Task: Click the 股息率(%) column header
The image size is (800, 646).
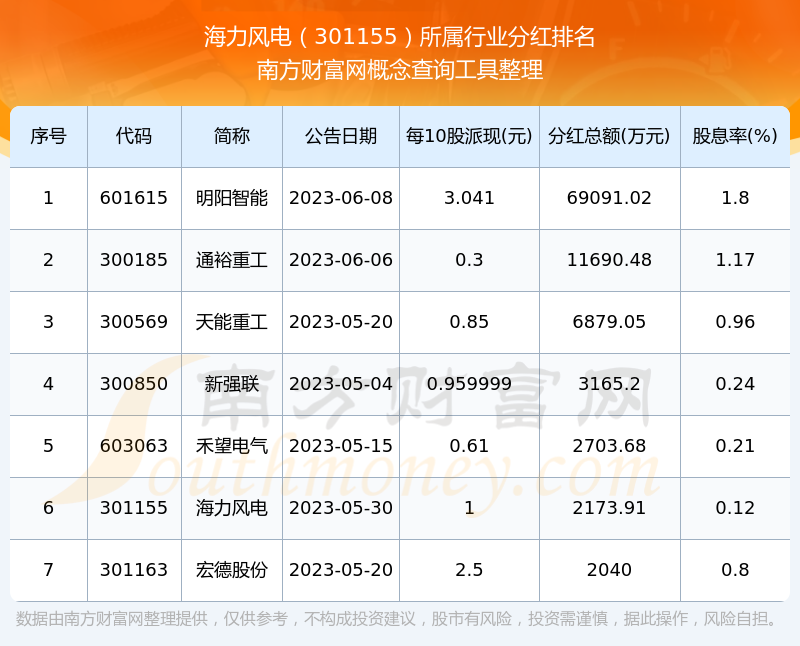Action: click(735, 136)
